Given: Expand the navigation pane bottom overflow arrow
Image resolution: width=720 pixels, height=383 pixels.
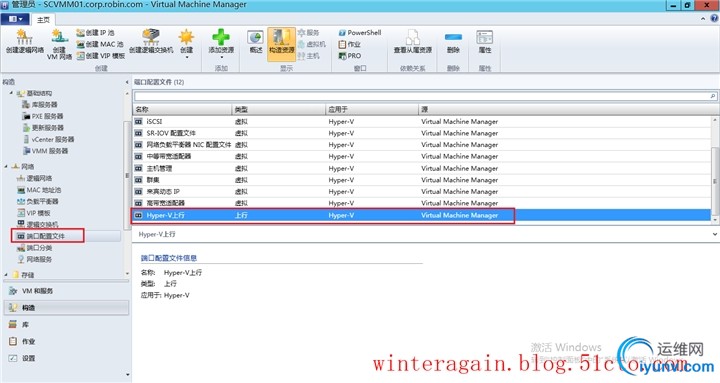Looking at the screenshot, I should [x=127, y=375].
